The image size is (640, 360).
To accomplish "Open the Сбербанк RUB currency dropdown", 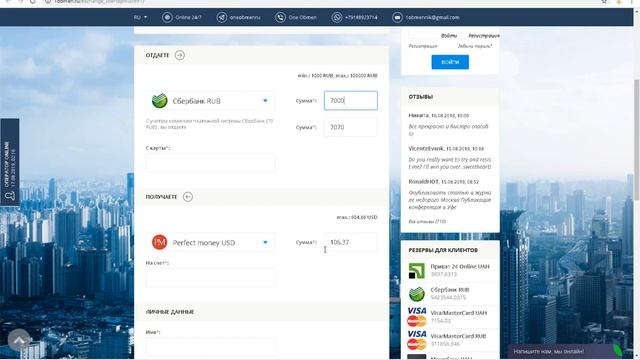I will click(211, 101).
